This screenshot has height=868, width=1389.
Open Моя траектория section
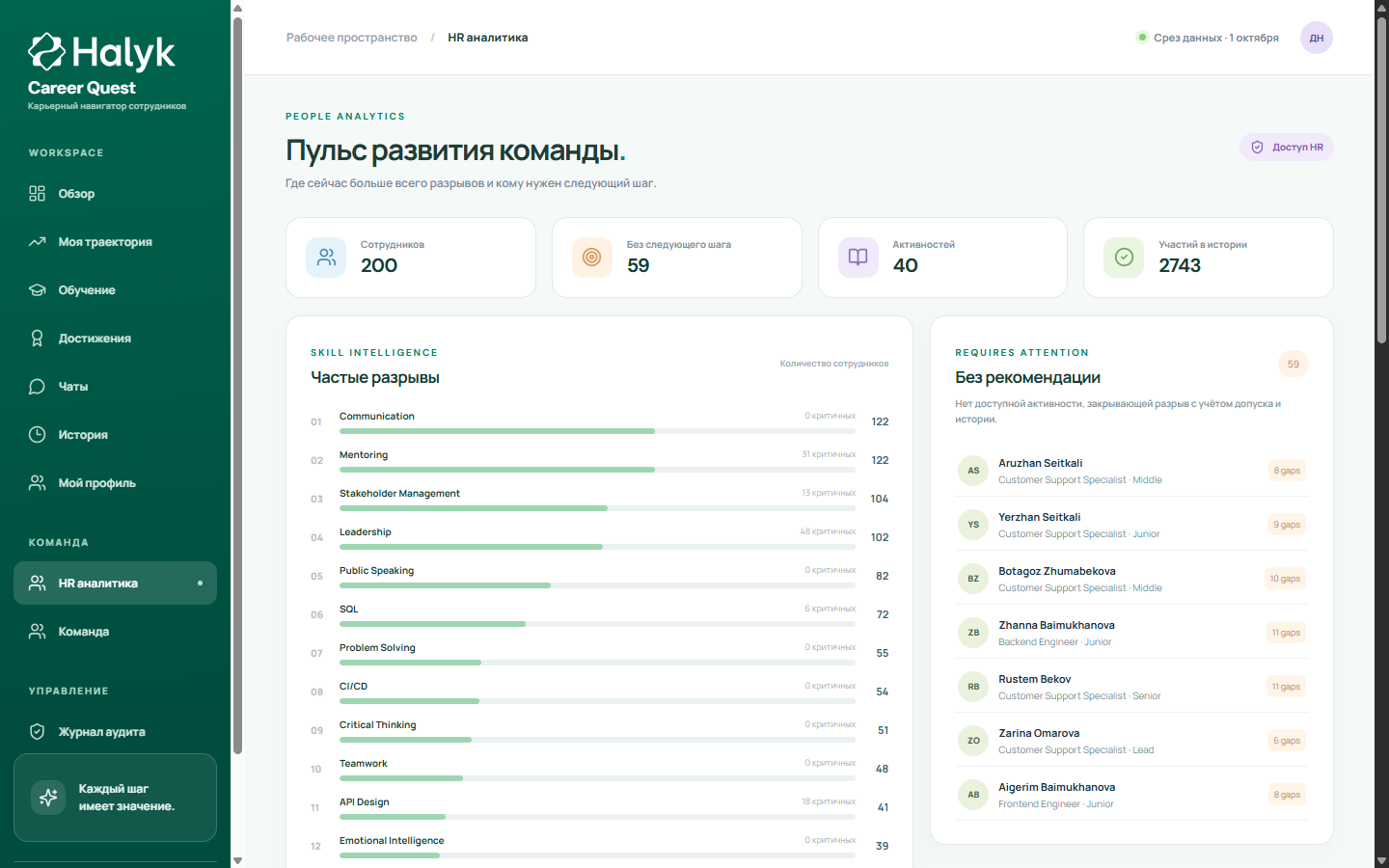pyautogui.click(x=115, y=242)
